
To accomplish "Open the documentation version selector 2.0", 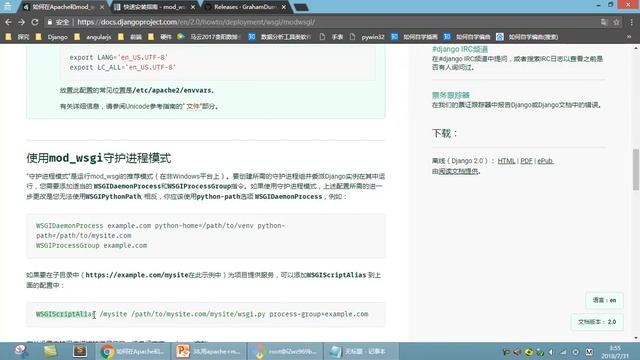I will 597,322.
